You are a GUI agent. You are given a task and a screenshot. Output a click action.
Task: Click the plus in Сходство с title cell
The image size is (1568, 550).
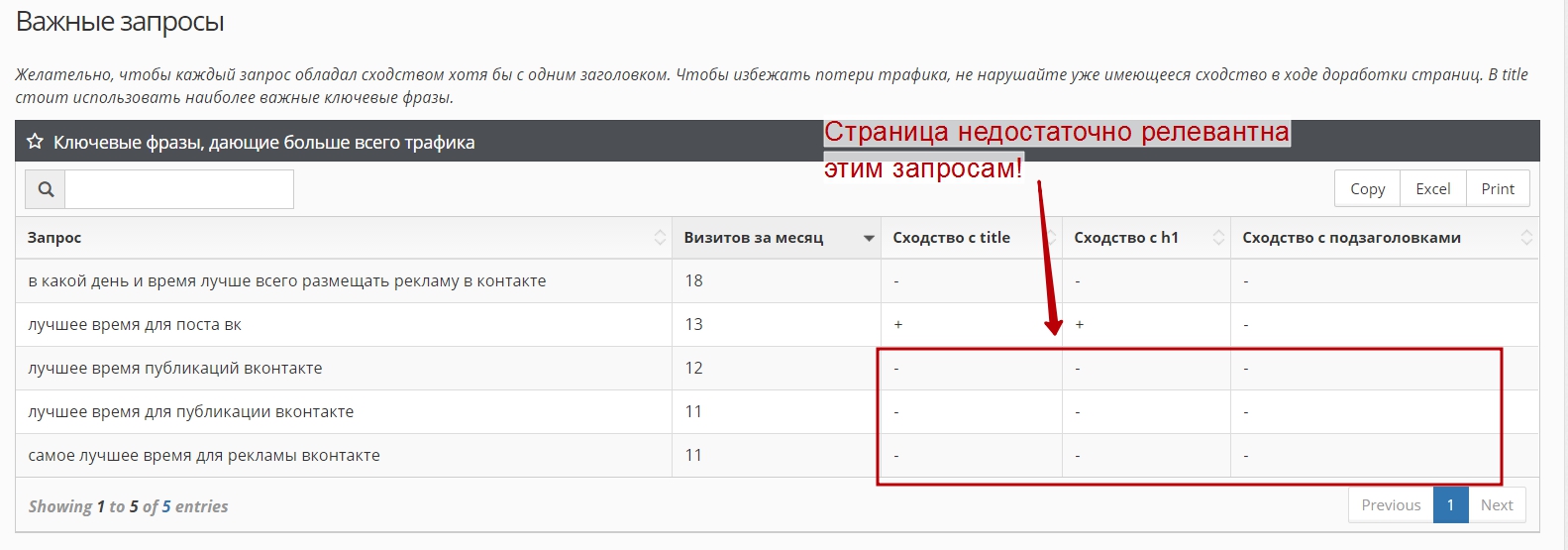(898, 325)
